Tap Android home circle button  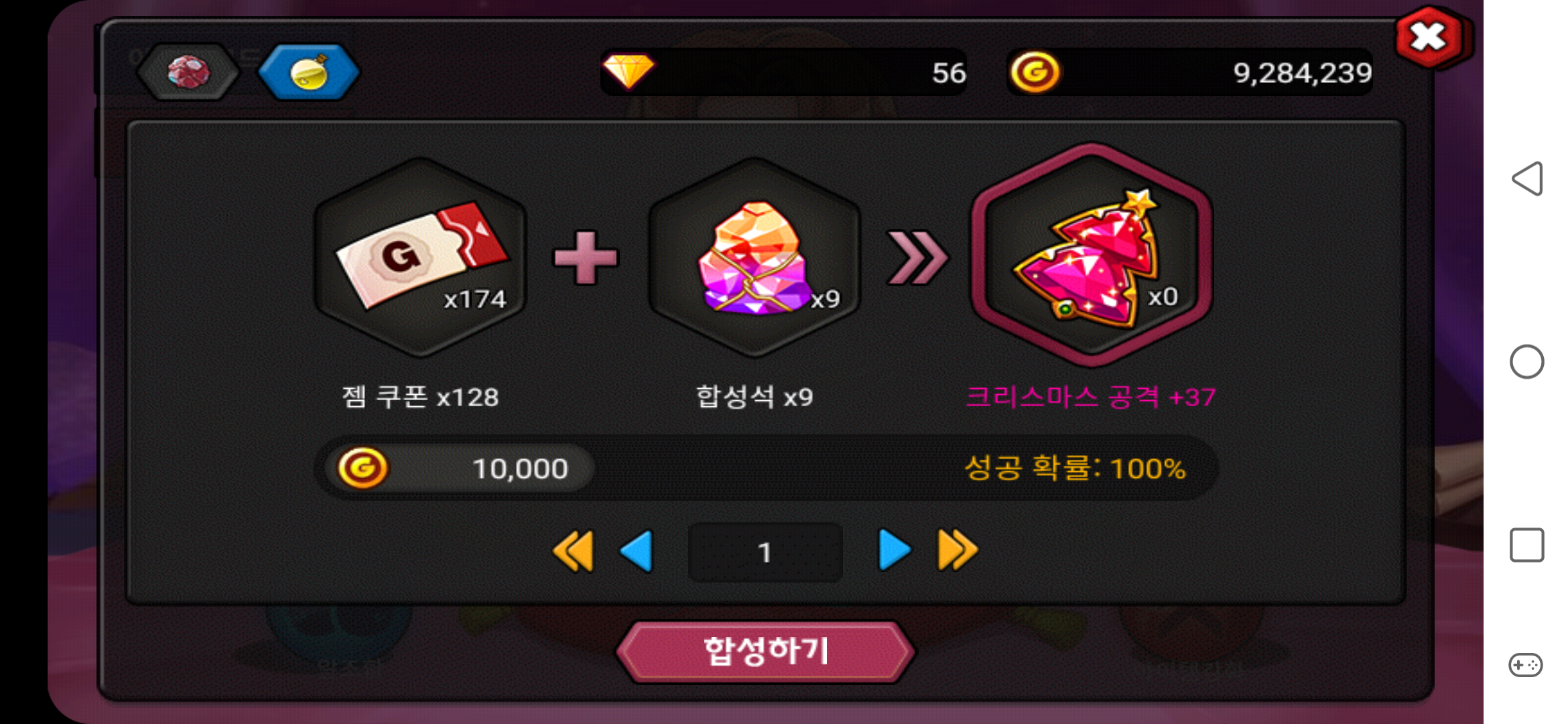click(x=1527, y=362)
